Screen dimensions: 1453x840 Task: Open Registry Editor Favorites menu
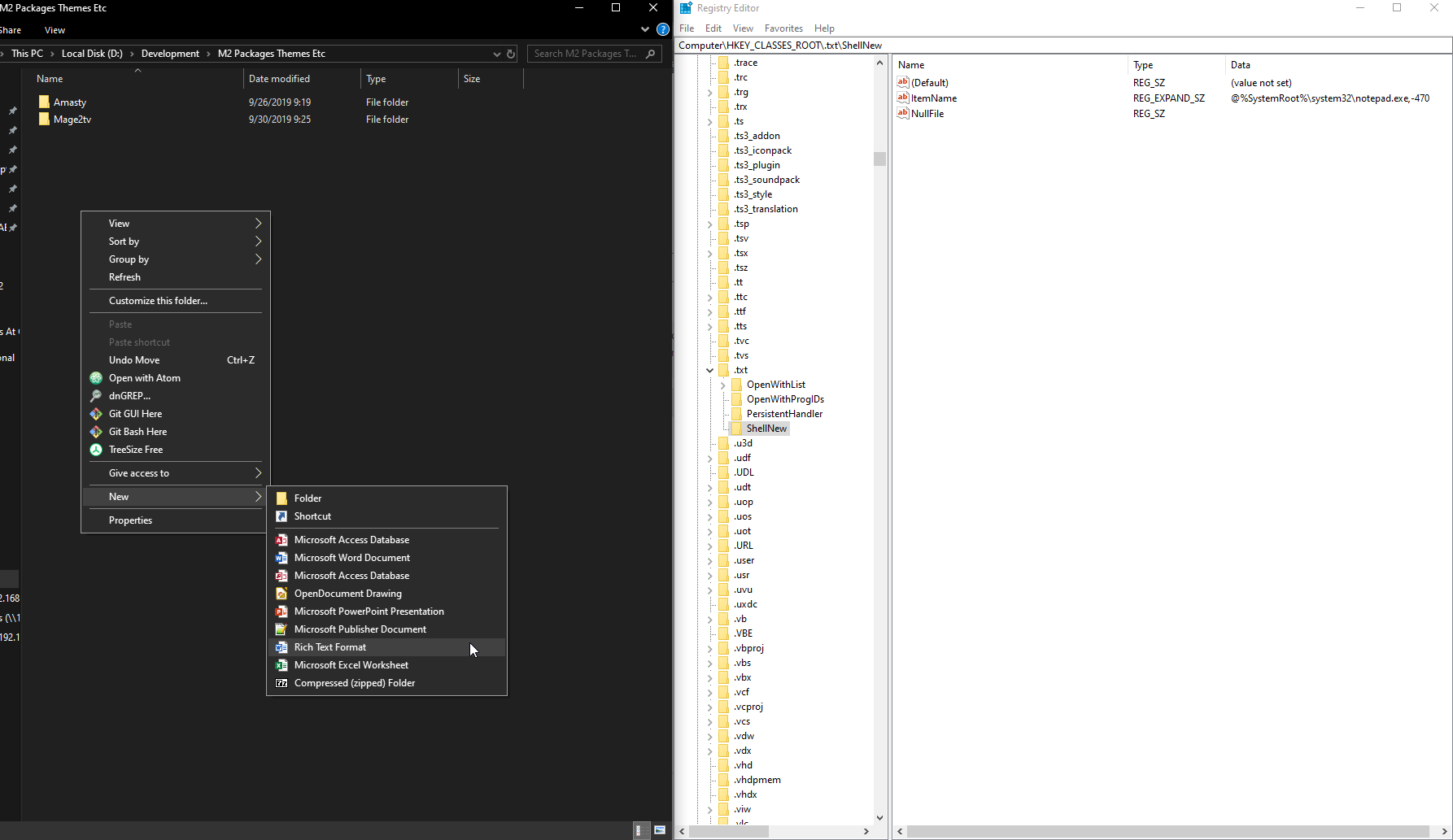(783, 28)
